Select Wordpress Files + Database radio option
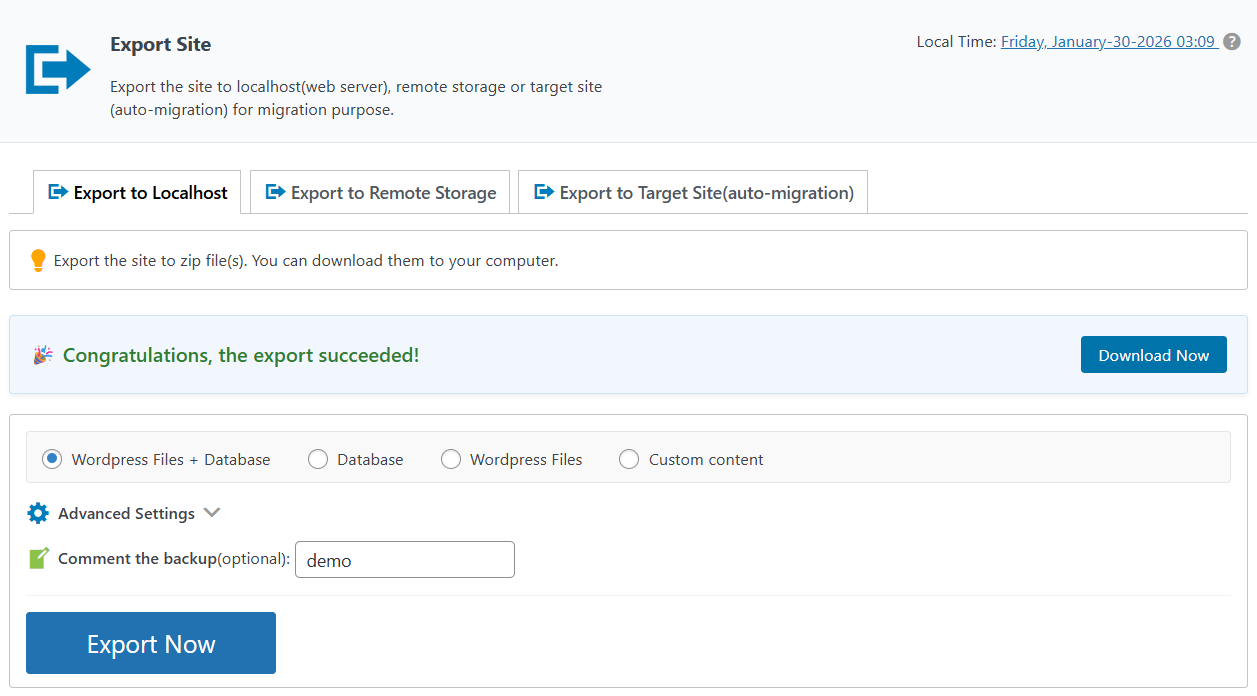Image resolution: width=1257 pixels, height=696 pixels. point(52,459)
